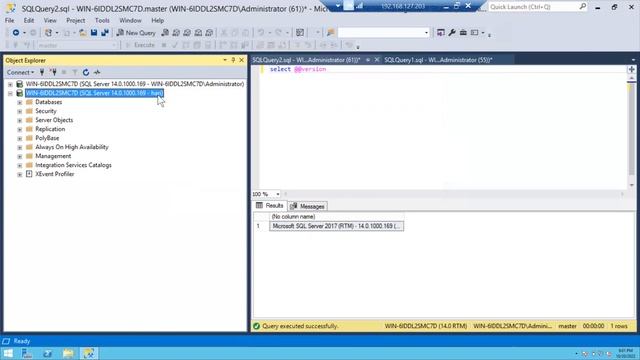Viewport: 640px width, 360px height.
Task: Click the Database Engine Query icon next to New Query
Action: click(x=165, y=33)
